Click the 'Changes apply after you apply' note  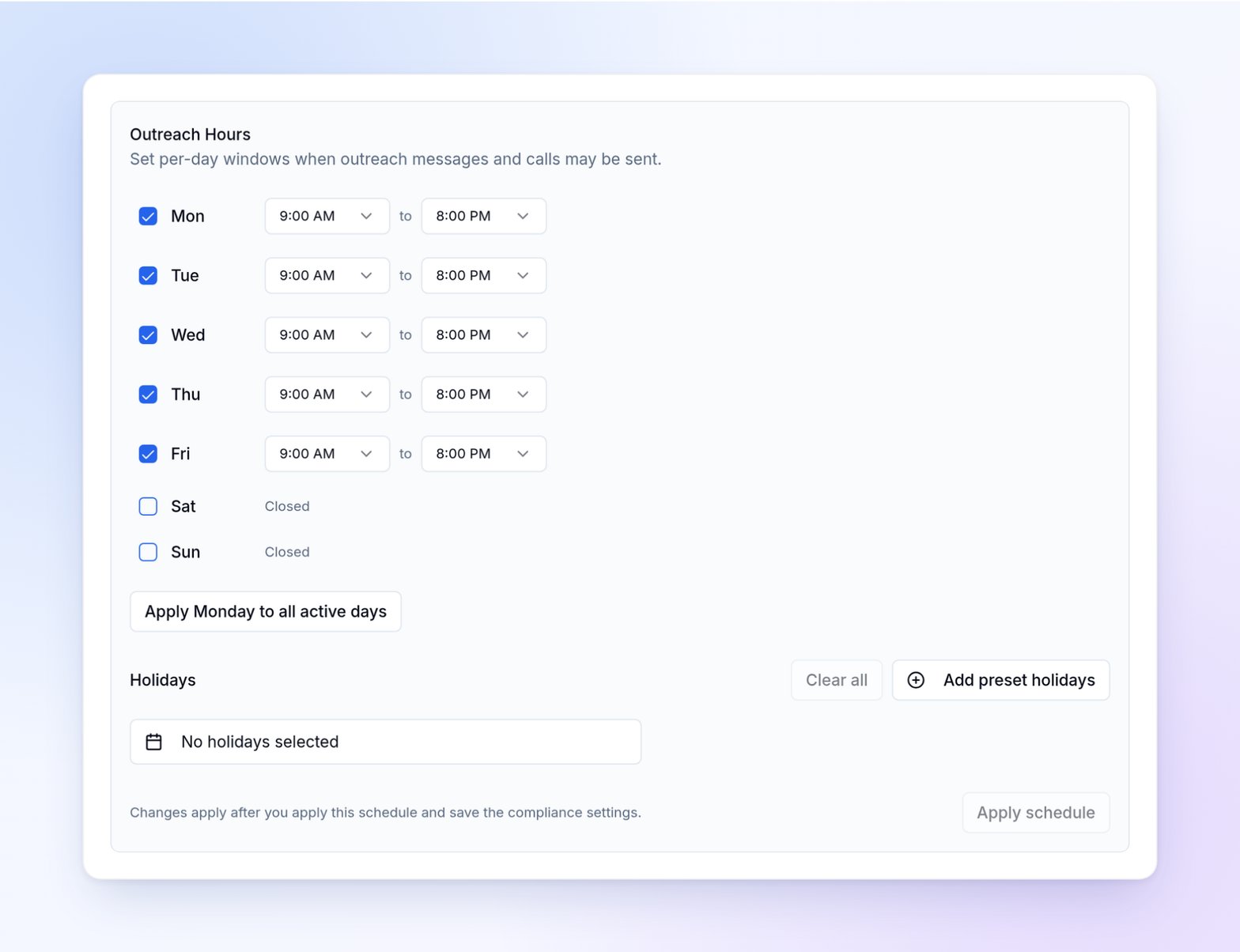tap(385, 812)
